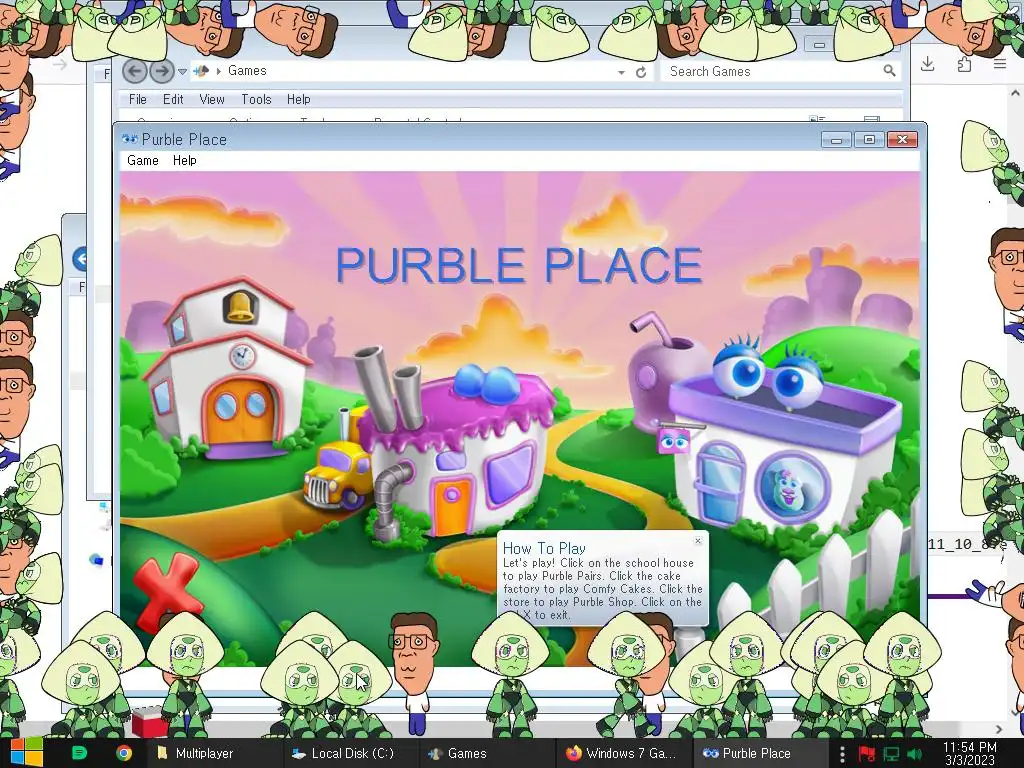
Task: Click the volume speaker tray icon
Action: click(914, 754)
